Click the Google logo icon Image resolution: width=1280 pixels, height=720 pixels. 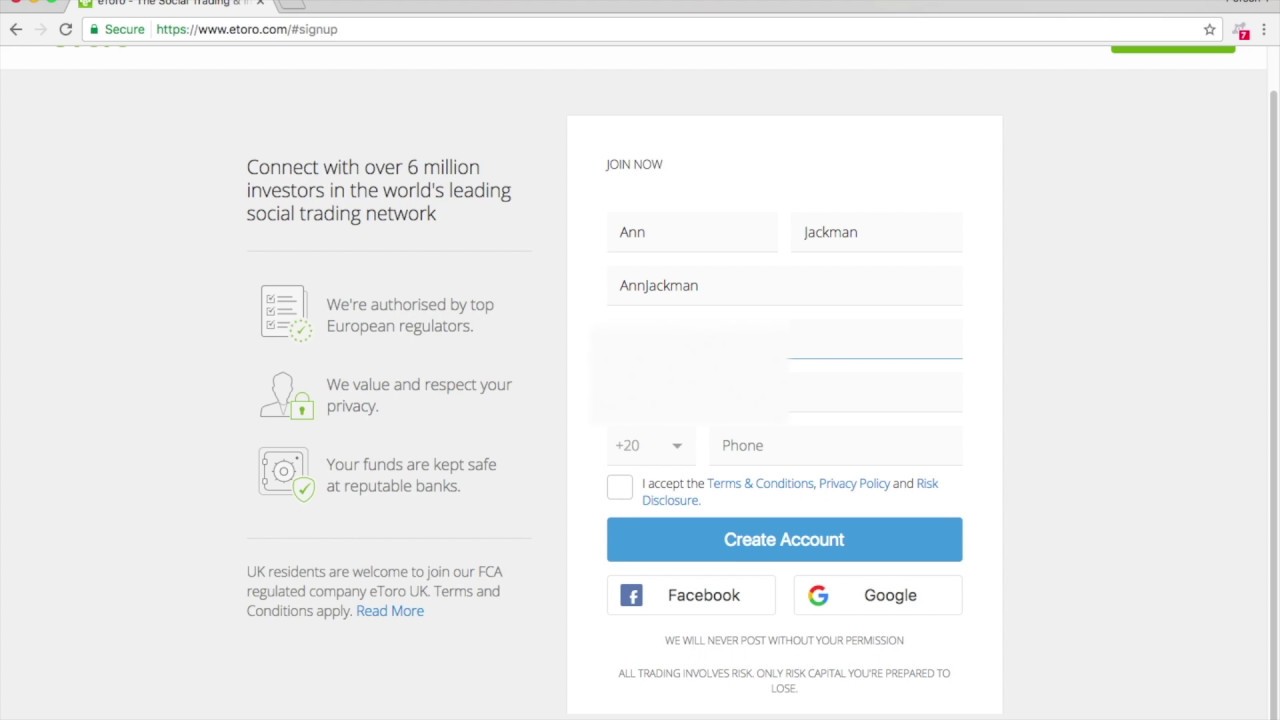tap(818, 596)
